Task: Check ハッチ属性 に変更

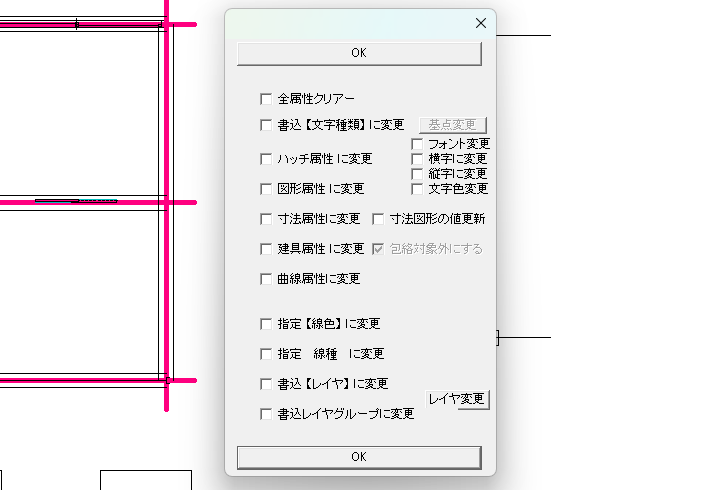Action: click(266, 159)
